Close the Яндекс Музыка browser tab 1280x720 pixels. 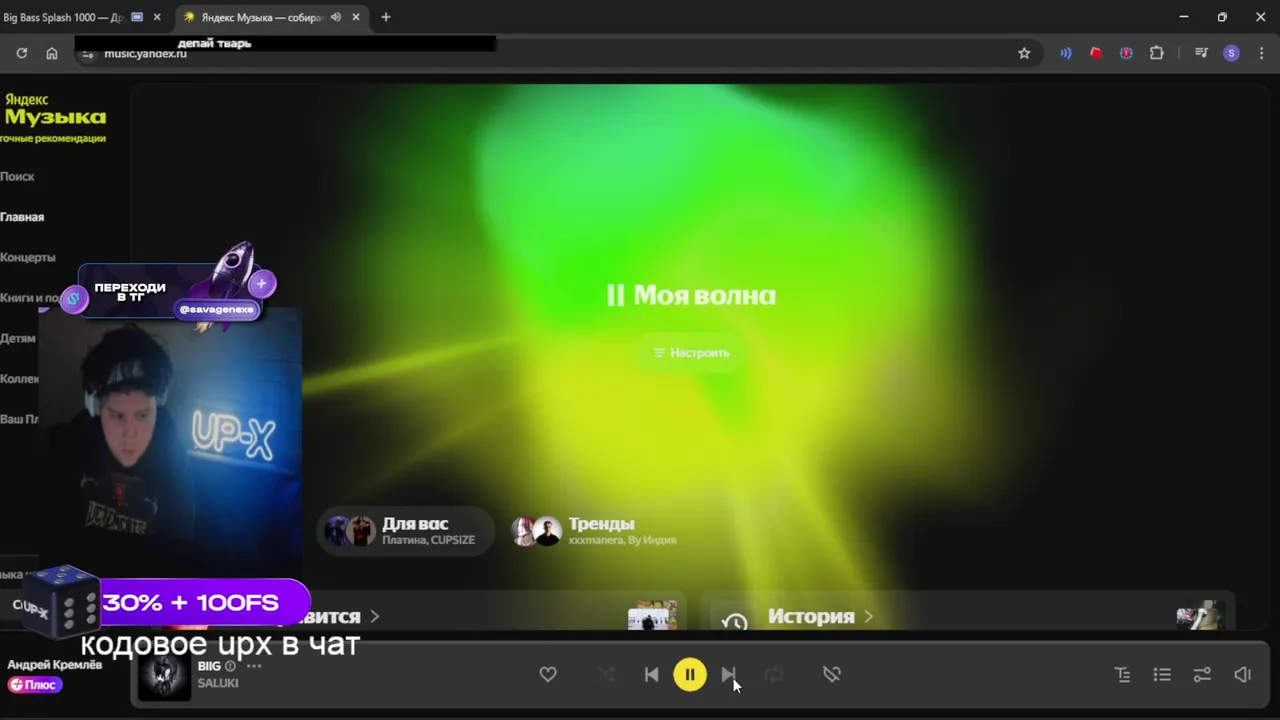tap(356, 17)
